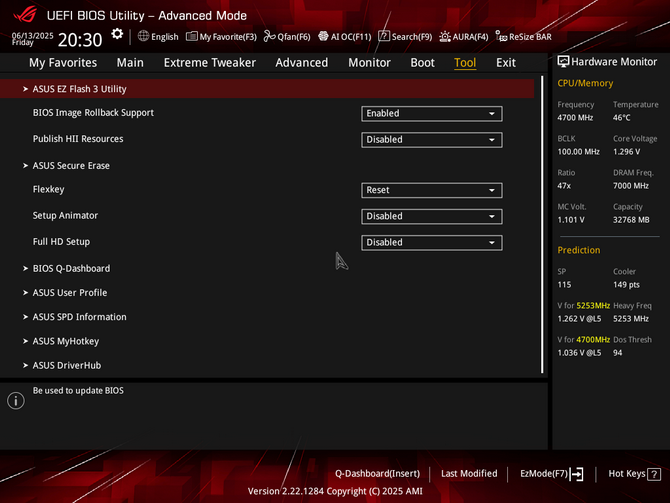This screenshot has width=670, height=503.
Task: Click the settings gear icon beside the clock
Action: coord(117,34)
